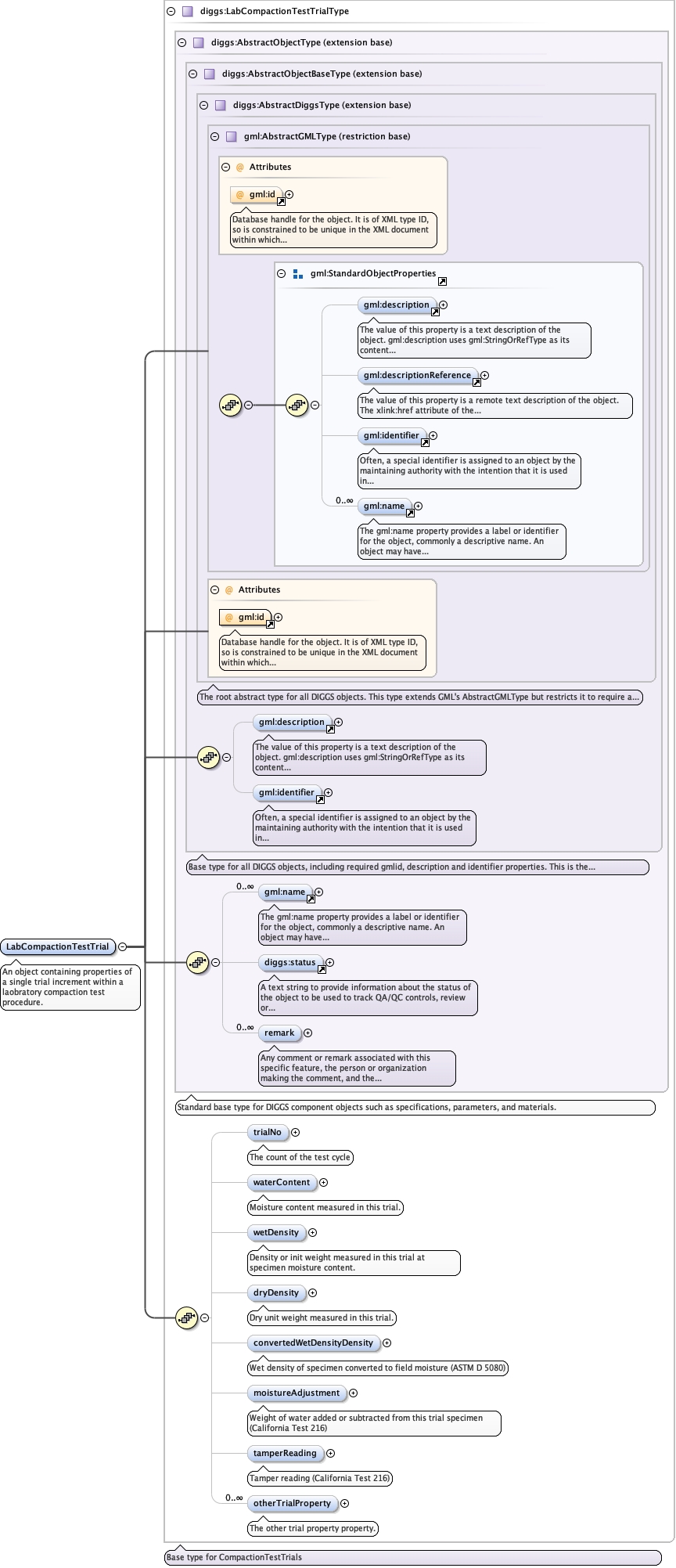Click the gml:StandardObjectProperties group icon

(x=297, y=274)
